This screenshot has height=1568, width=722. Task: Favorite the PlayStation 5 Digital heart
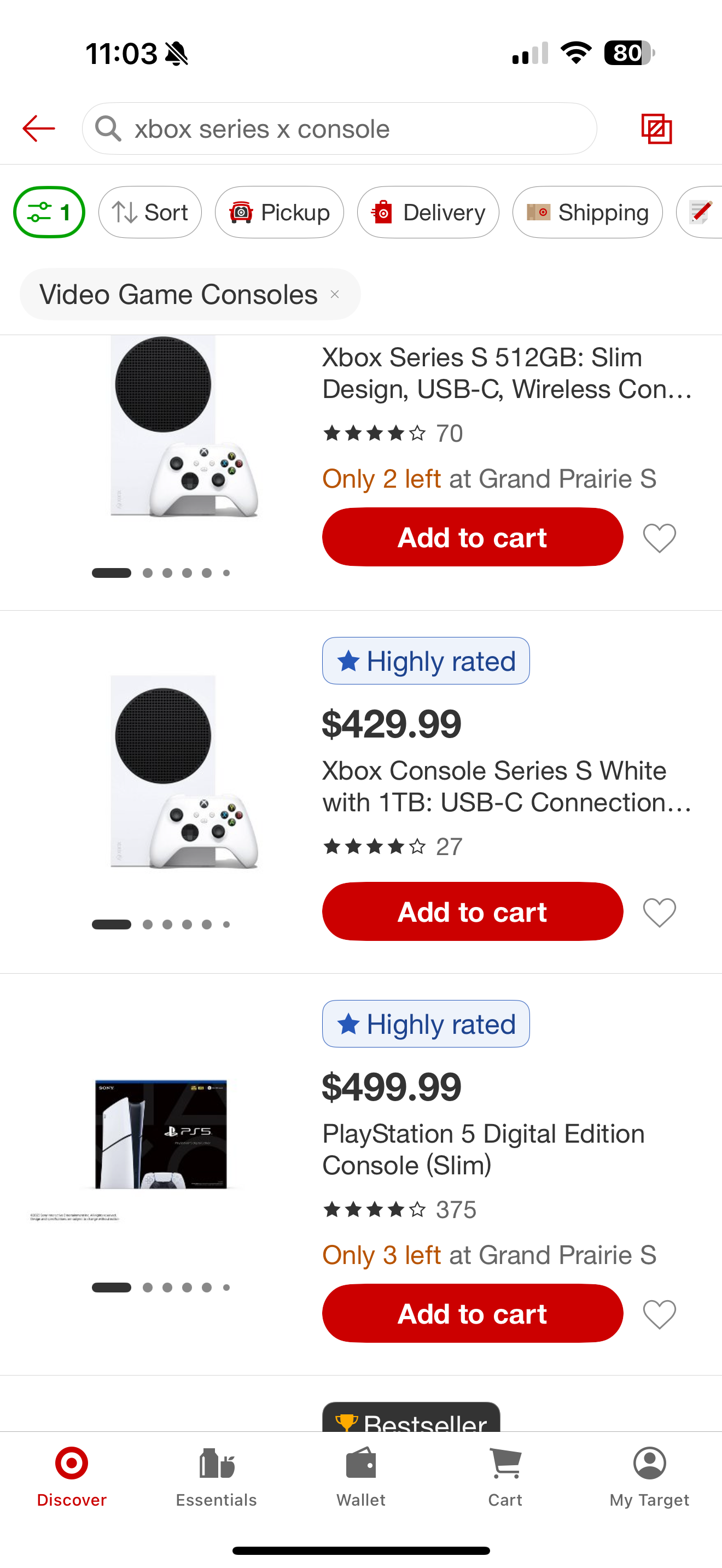tap(659, 1314)
